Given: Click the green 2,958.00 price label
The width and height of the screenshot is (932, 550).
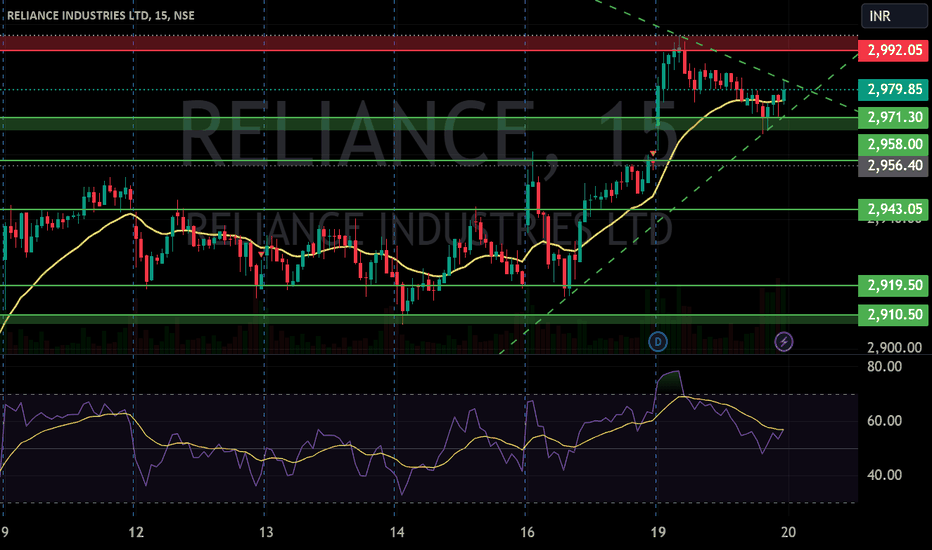Looking at the screenshot, I should tap(893, 144).
